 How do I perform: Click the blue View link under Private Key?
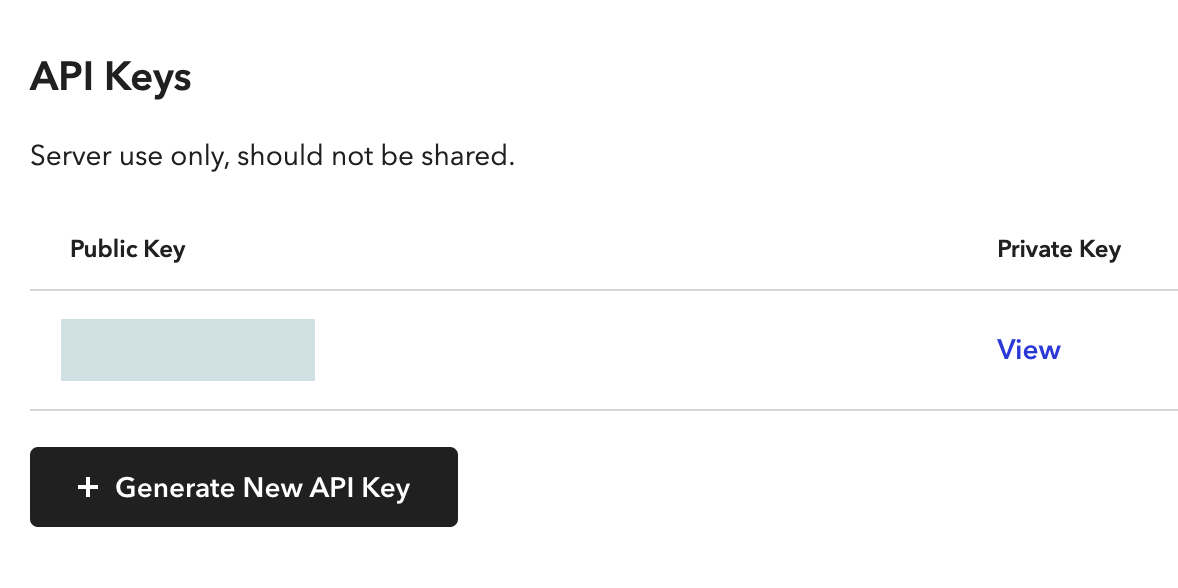coord(1028,349)
